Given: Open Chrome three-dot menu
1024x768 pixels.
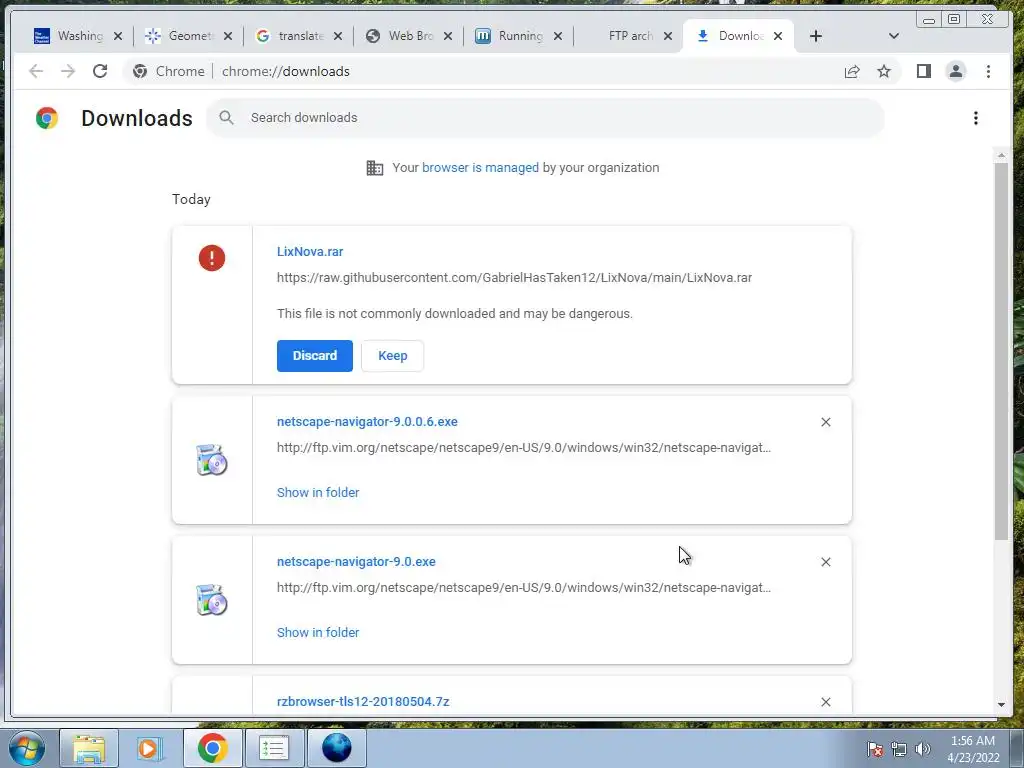Looking at the screenshot, I should (x=988, y=71).
